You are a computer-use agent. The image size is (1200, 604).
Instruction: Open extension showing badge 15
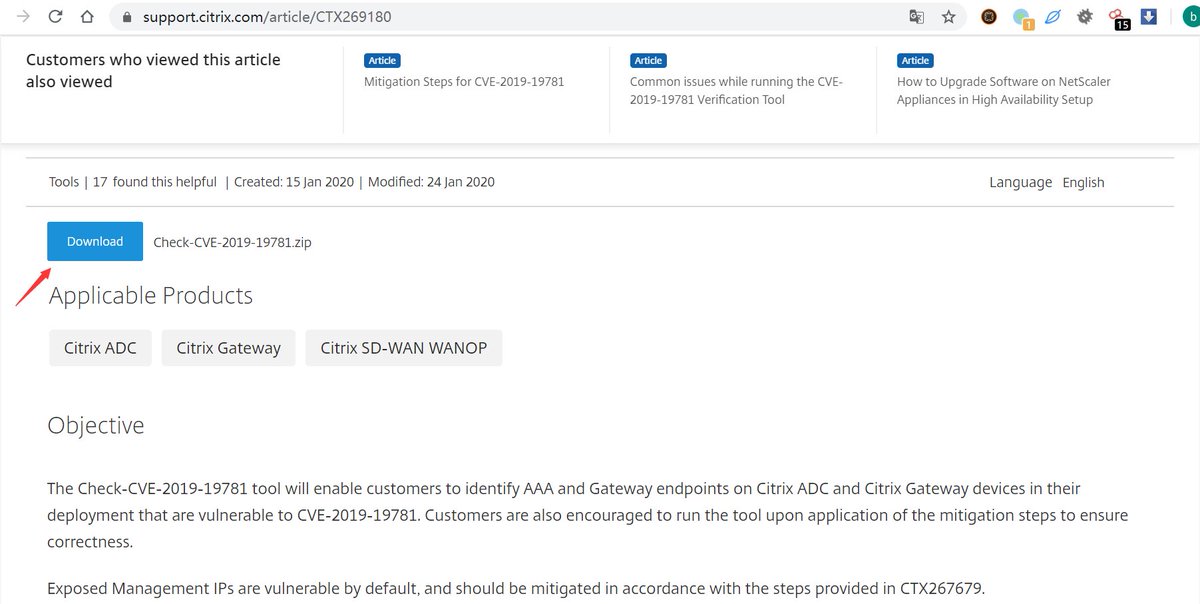click(x=1118, y=19)
